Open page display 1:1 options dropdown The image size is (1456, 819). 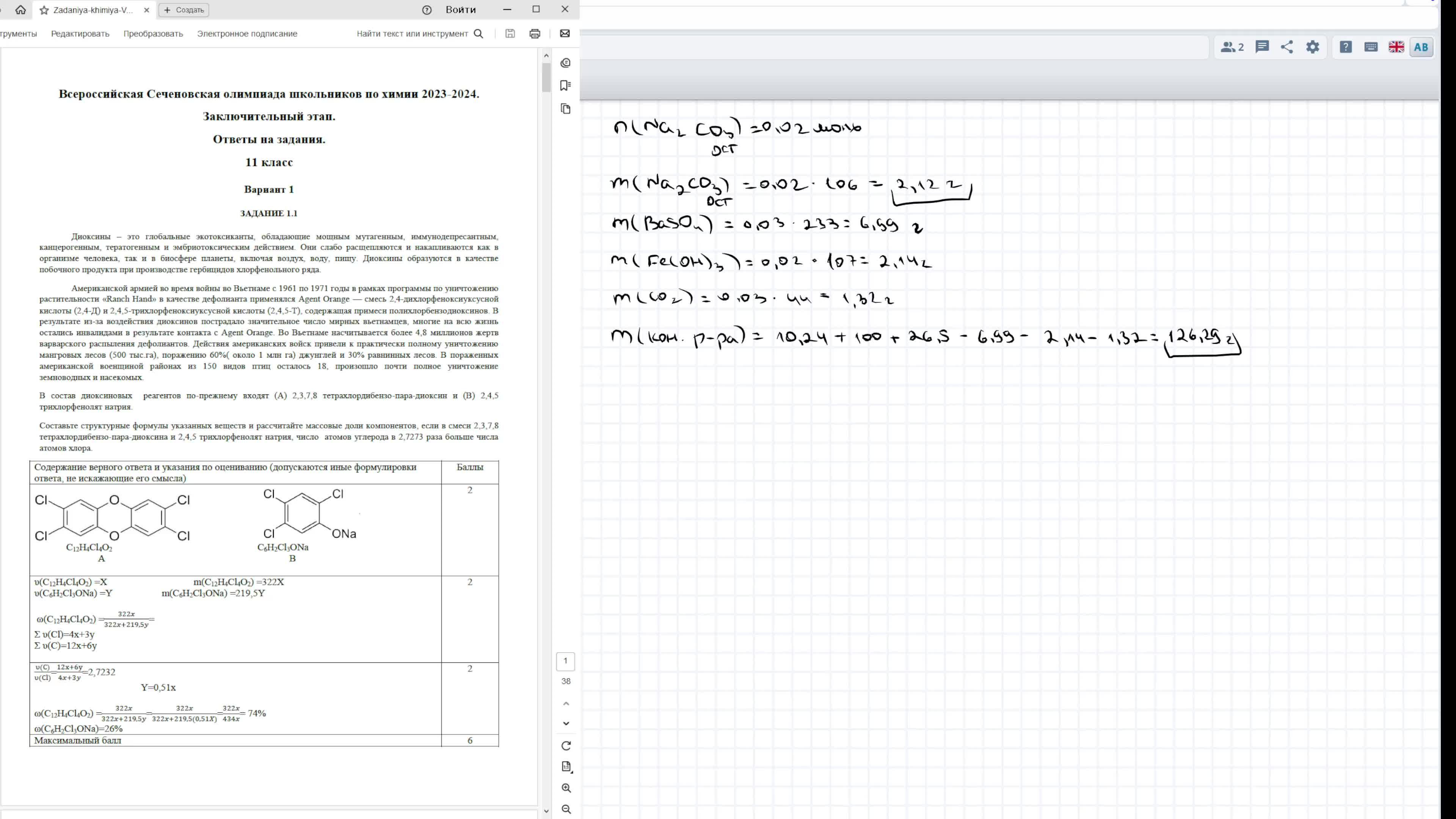point(566,766)
